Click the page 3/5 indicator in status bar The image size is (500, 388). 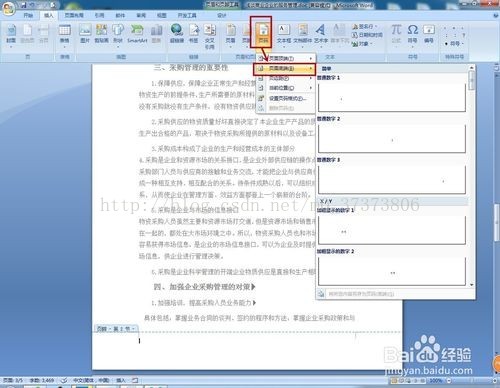[13, 380]
